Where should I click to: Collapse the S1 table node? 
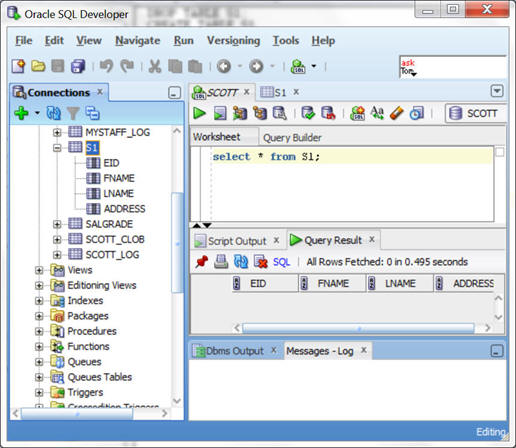coord(57,148)
